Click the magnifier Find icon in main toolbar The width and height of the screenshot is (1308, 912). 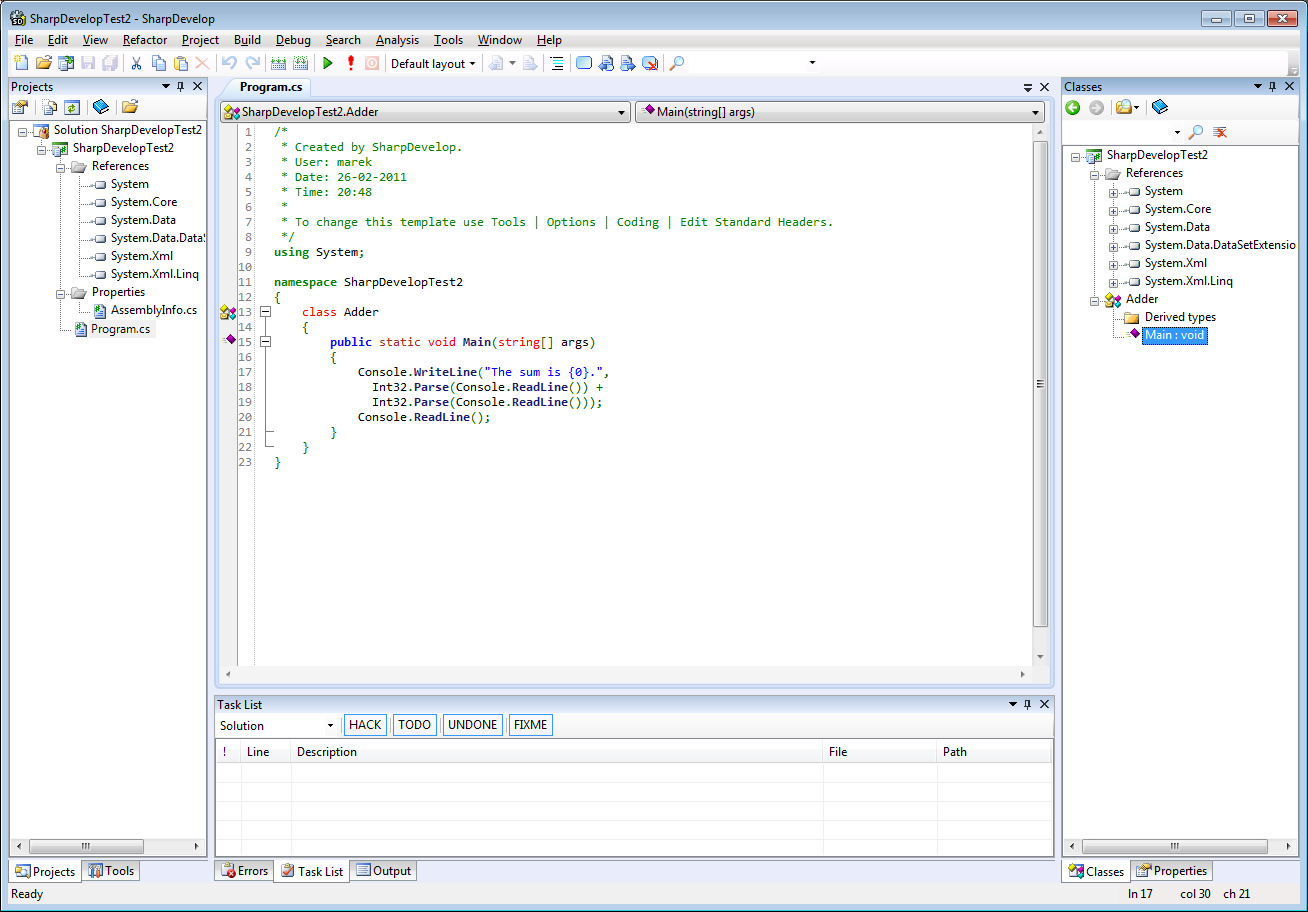point(677,63)
